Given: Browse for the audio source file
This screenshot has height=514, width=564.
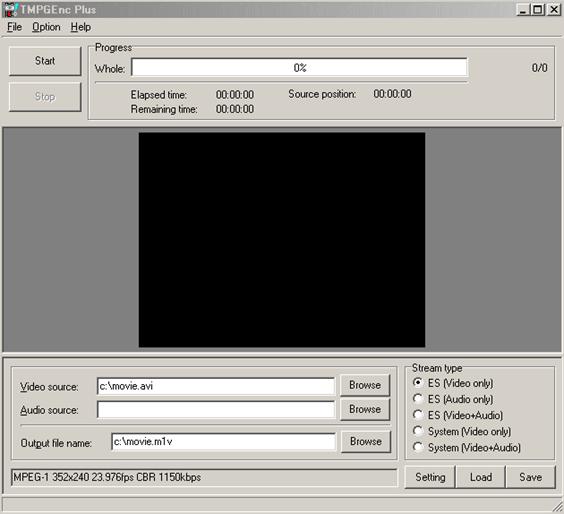Looking at the screenshot, I should tap(365, 409).
